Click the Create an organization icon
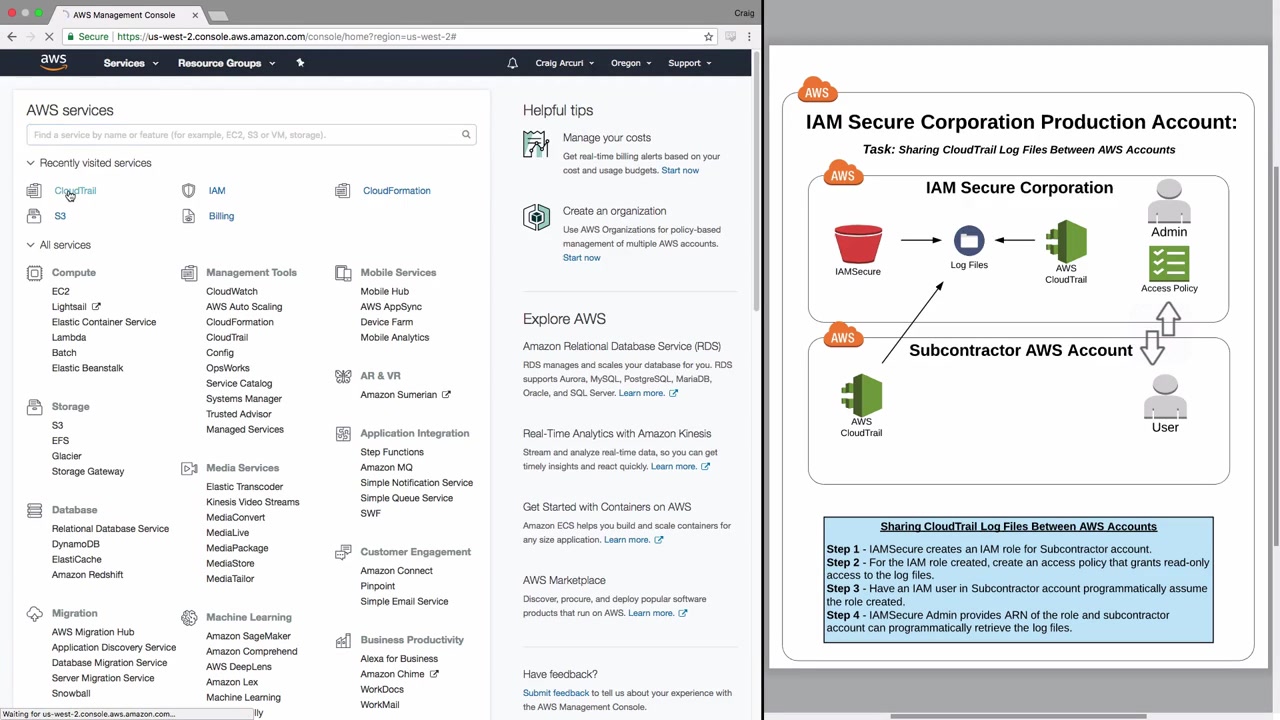1280x720 pixels. [536, 218]
